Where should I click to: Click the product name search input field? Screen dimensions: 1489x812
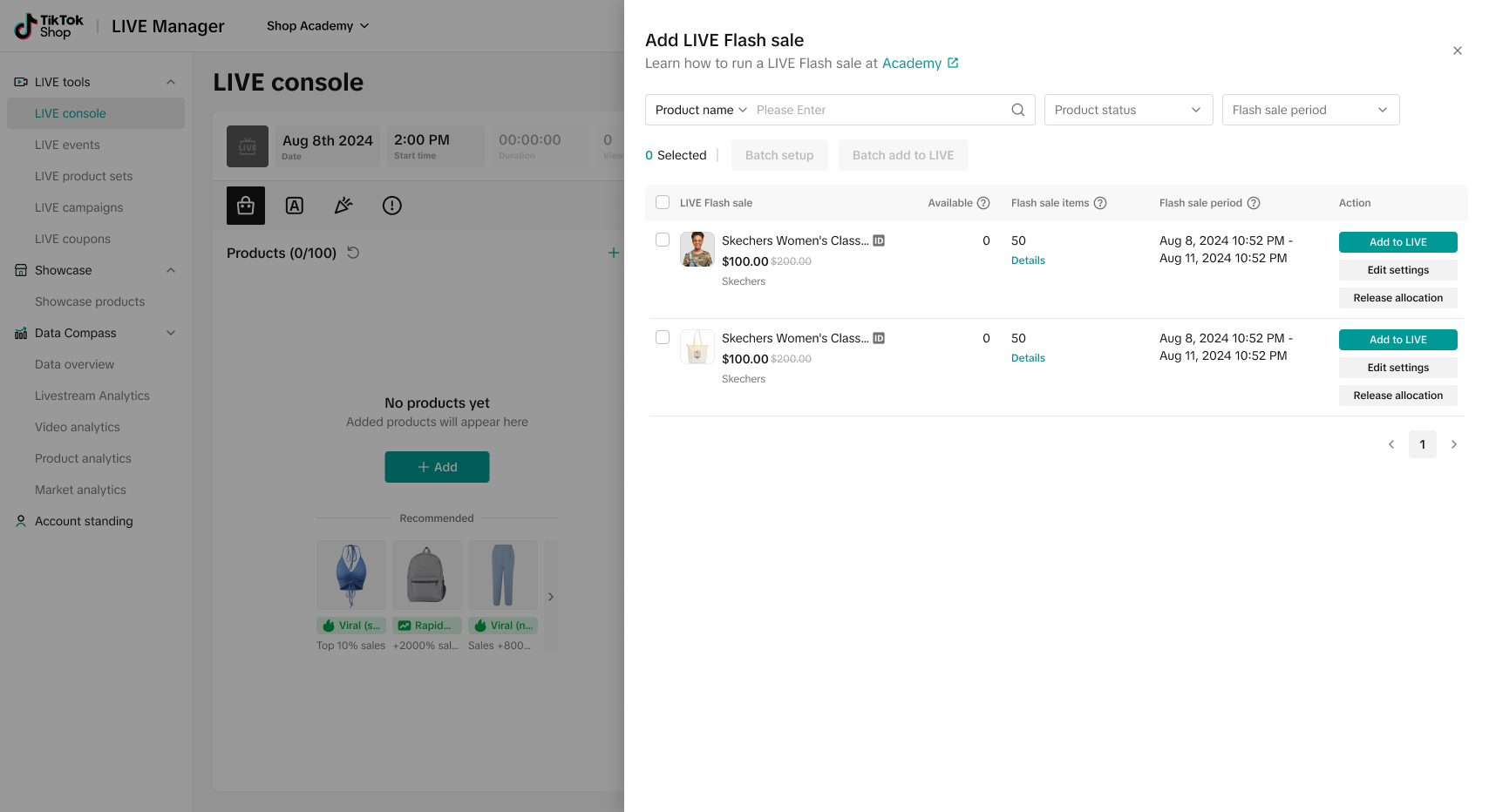876,110
